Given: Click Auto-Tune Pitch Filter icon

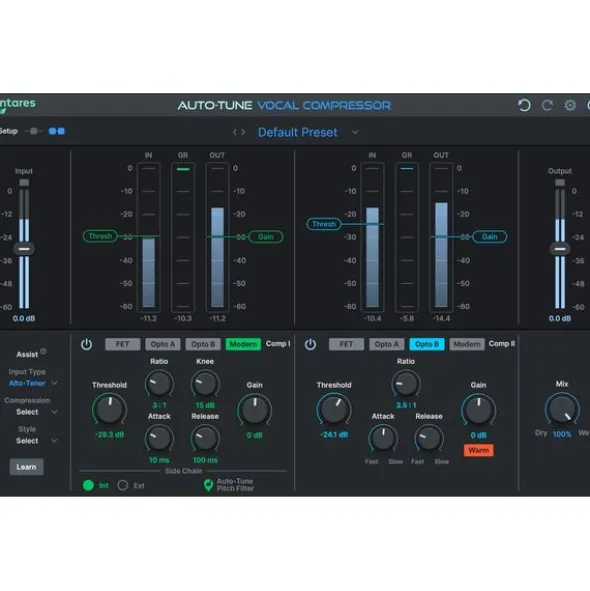Looking at the screenshot, I should point(208,485).
